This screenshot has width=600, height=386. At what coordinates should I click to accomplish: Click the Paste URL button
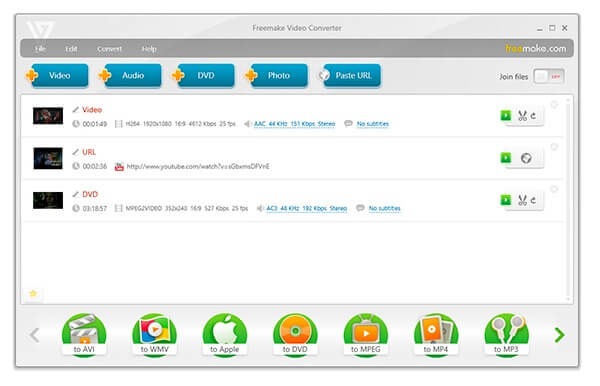(350, 75)
